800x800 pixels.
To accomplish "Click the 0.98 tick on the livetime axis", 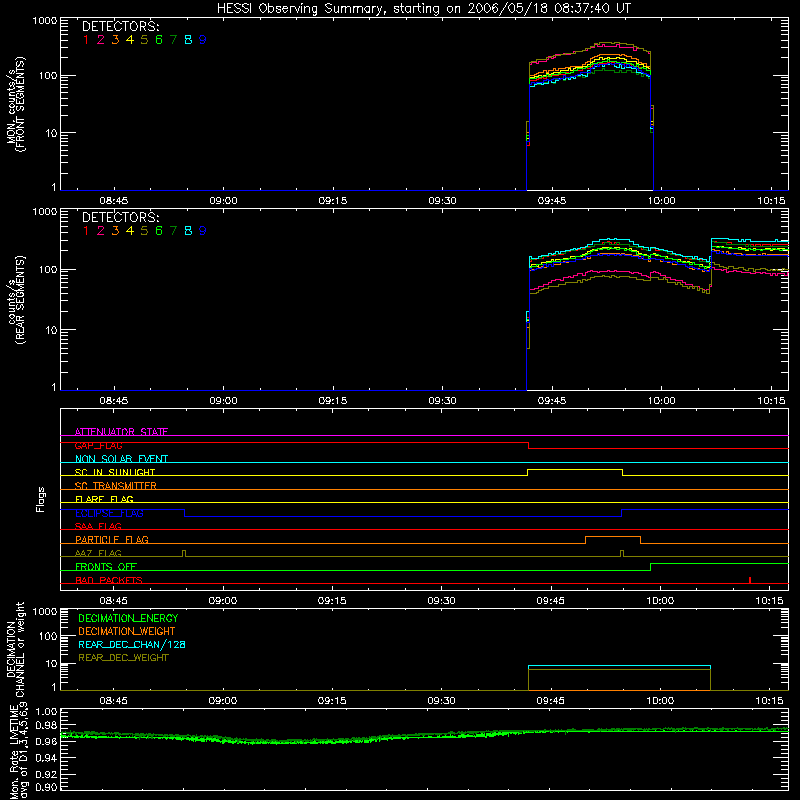I will tap(47, 726).
